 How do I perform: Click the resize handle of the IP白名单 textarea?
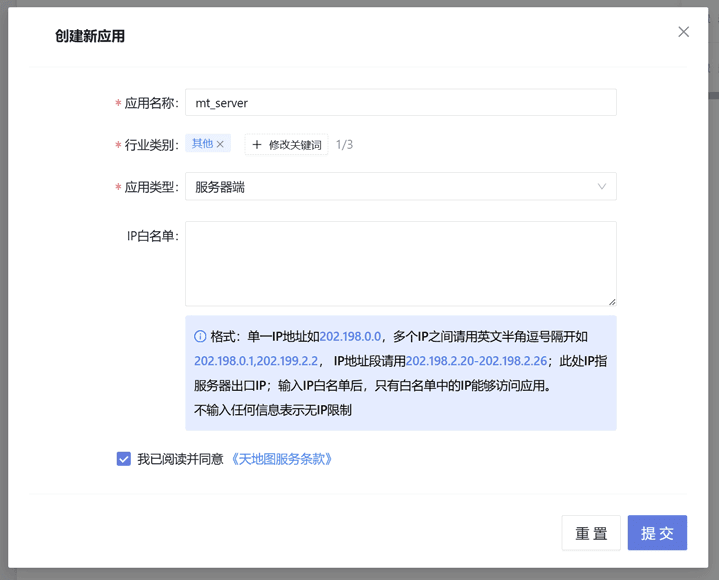pyautogui.click(x=611, y=300)
